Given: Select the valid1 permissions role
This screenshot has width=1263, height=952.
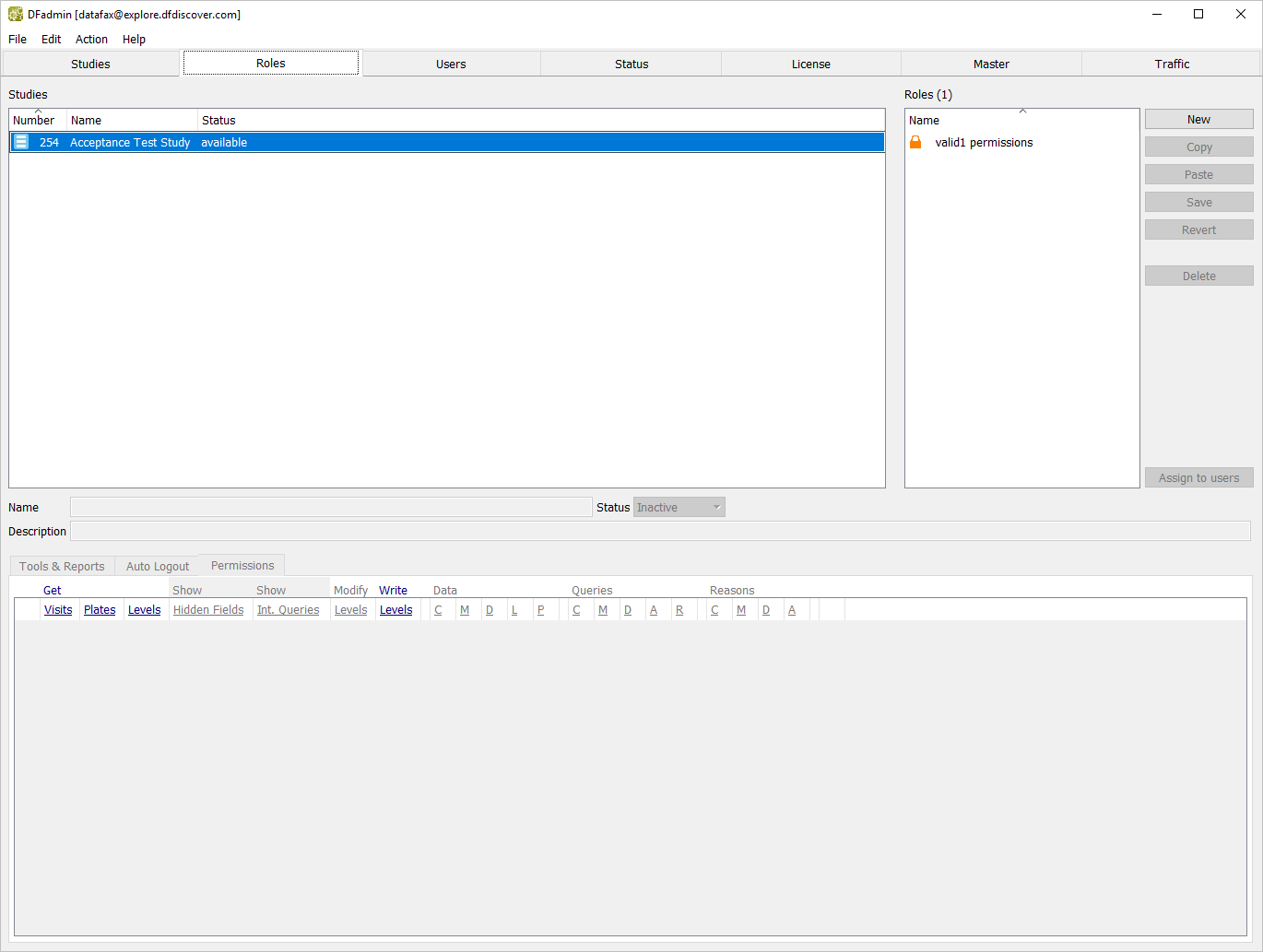Looking at the screenshot, I should tap(984, 143).
